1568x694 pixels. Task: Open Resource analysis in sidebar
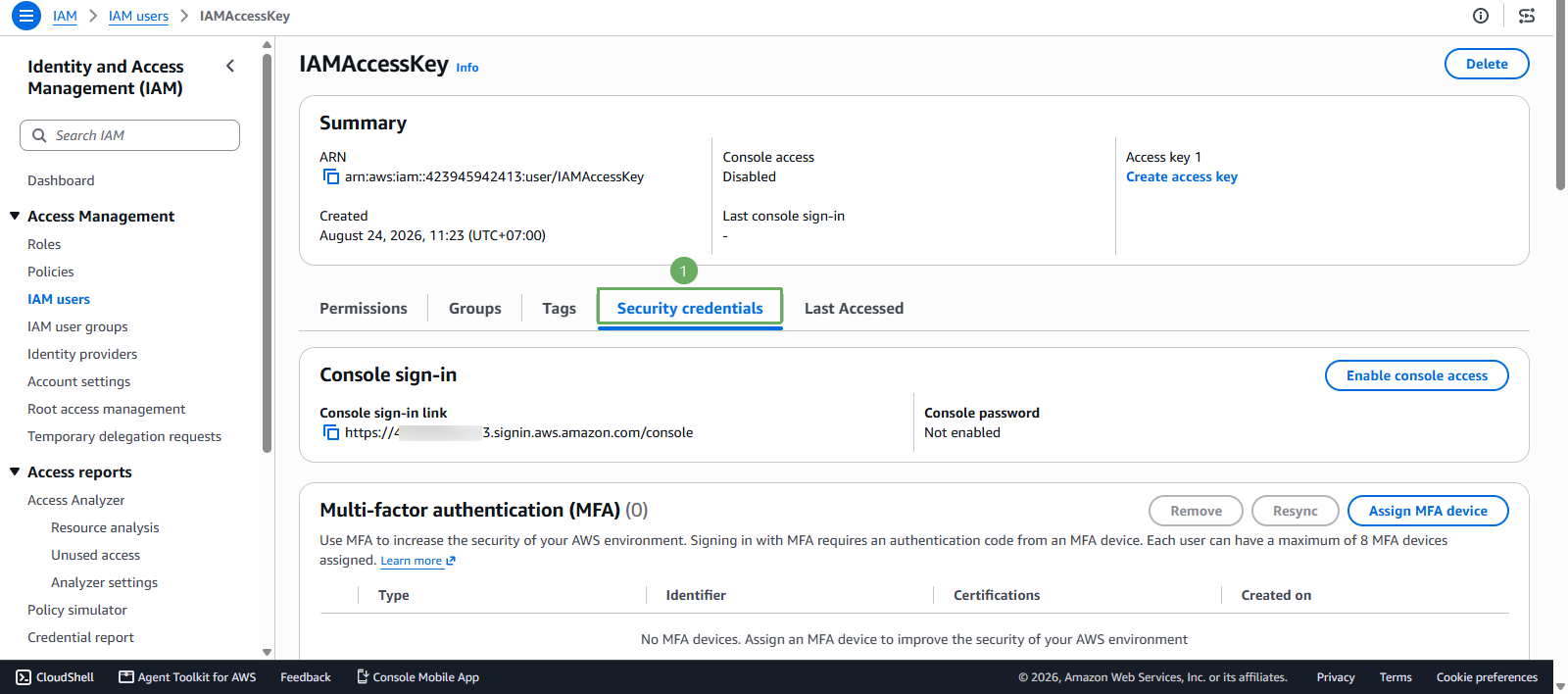[x=105, y=527]
